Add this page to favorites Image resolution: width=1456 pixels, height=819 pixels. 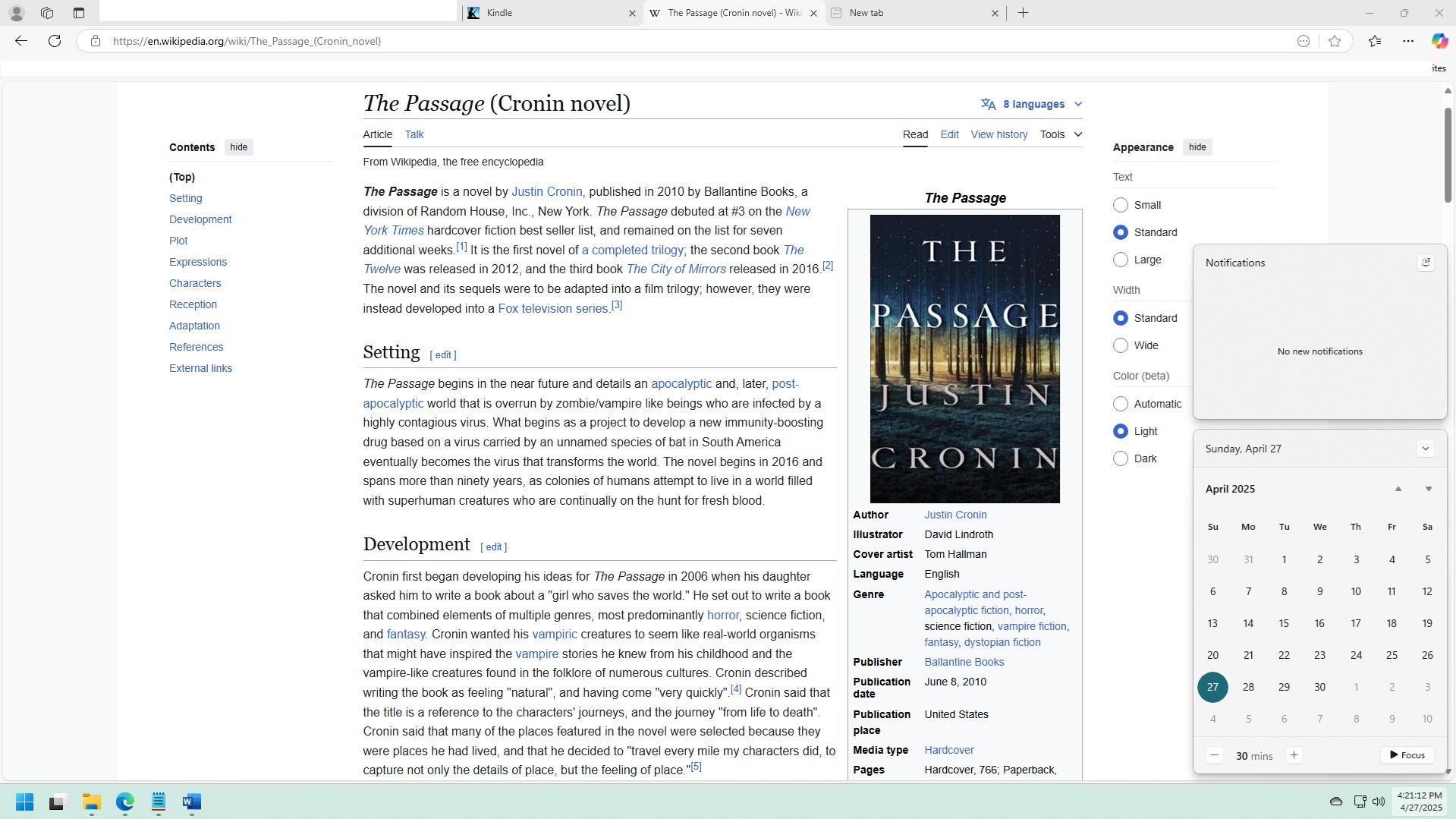point(1335,41)
